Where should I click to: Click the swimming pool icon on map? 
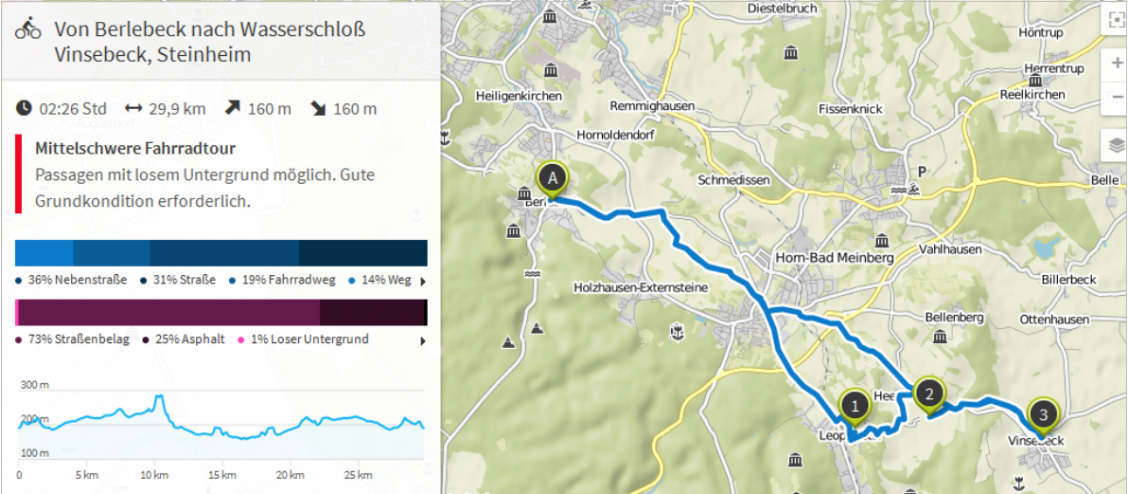click(x=914, y=188)
